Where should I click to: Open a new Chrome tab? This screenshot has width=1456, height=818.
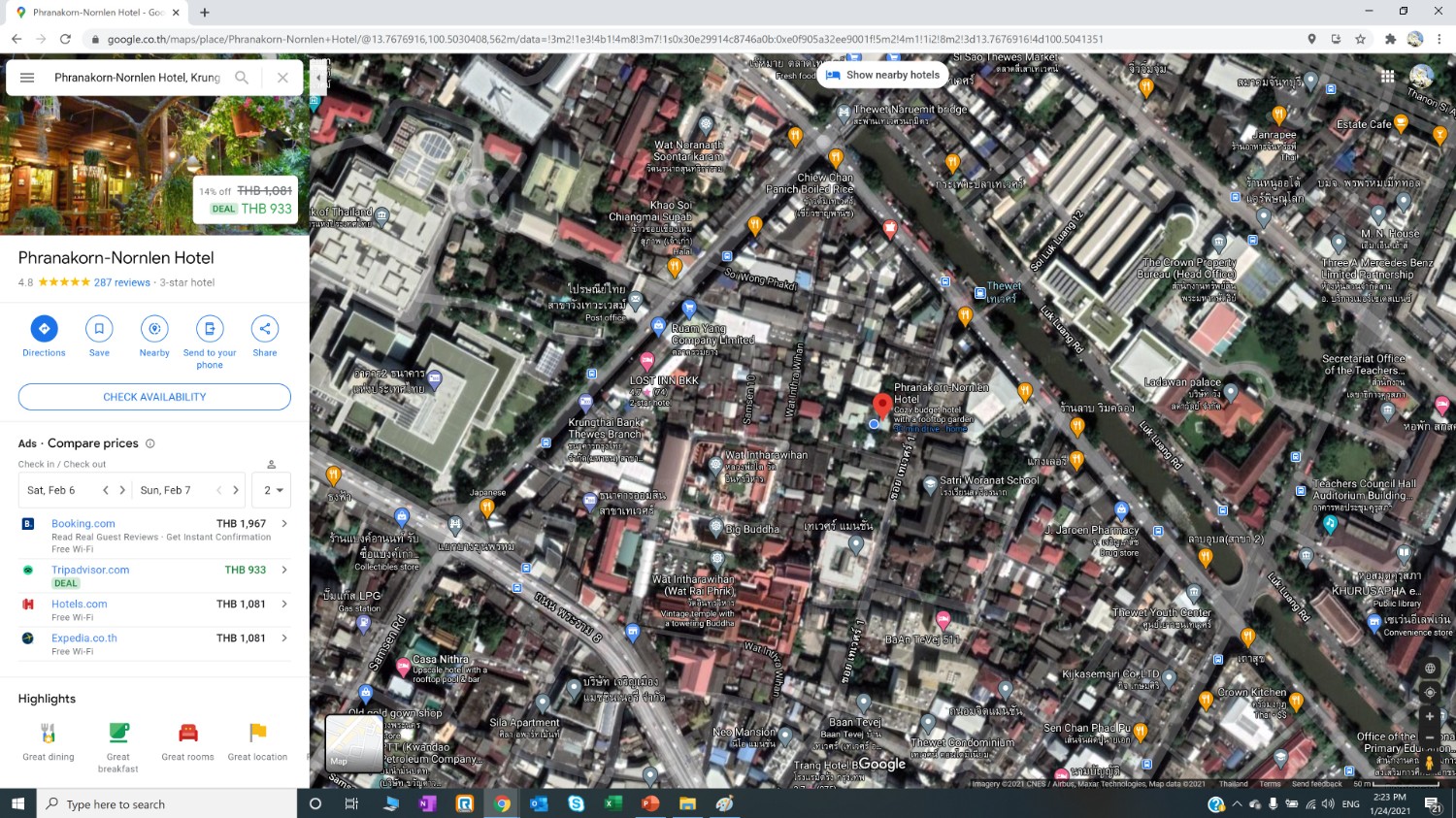pyautogui.click(x=205, y=13)
